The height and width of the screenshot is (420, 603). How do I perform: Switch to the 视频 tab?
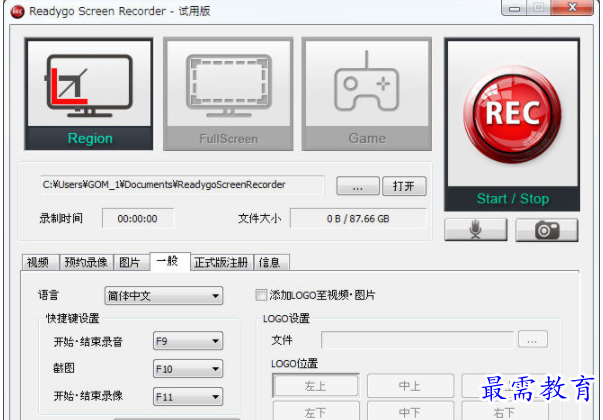38,263
